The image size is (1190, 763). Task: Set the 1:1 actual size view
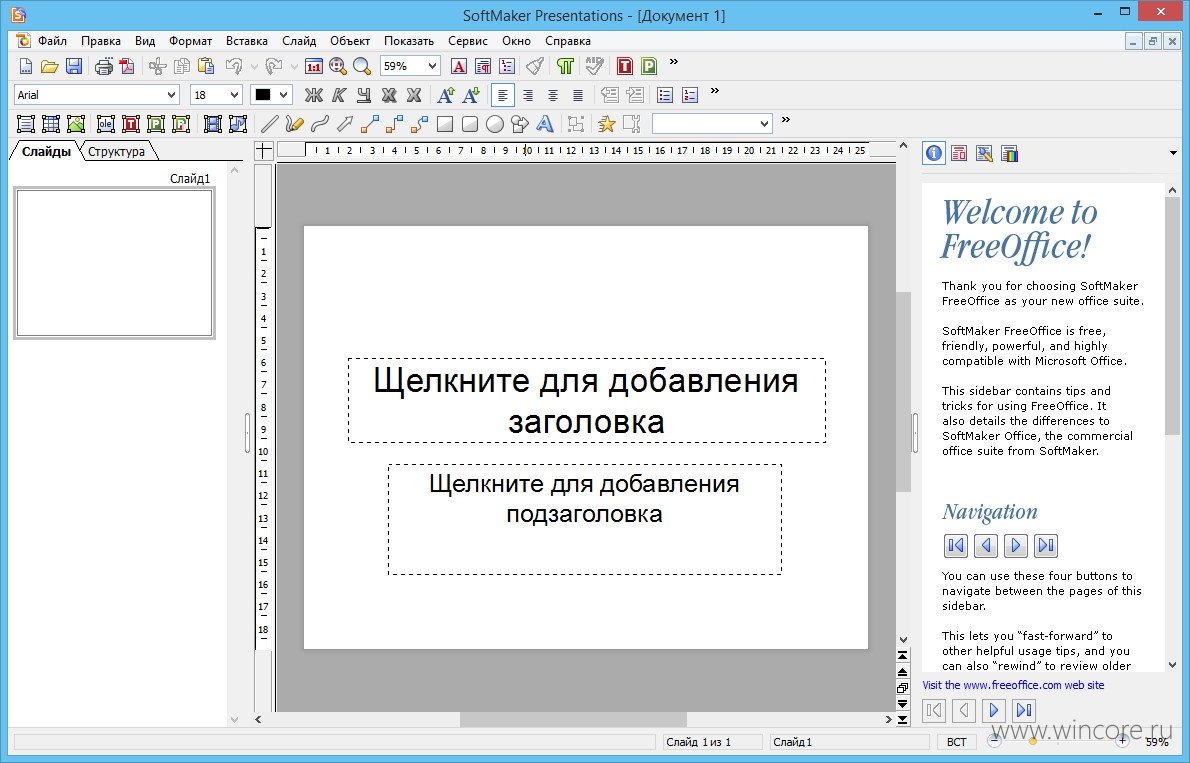pyautogui.click(x=313, y=67)
